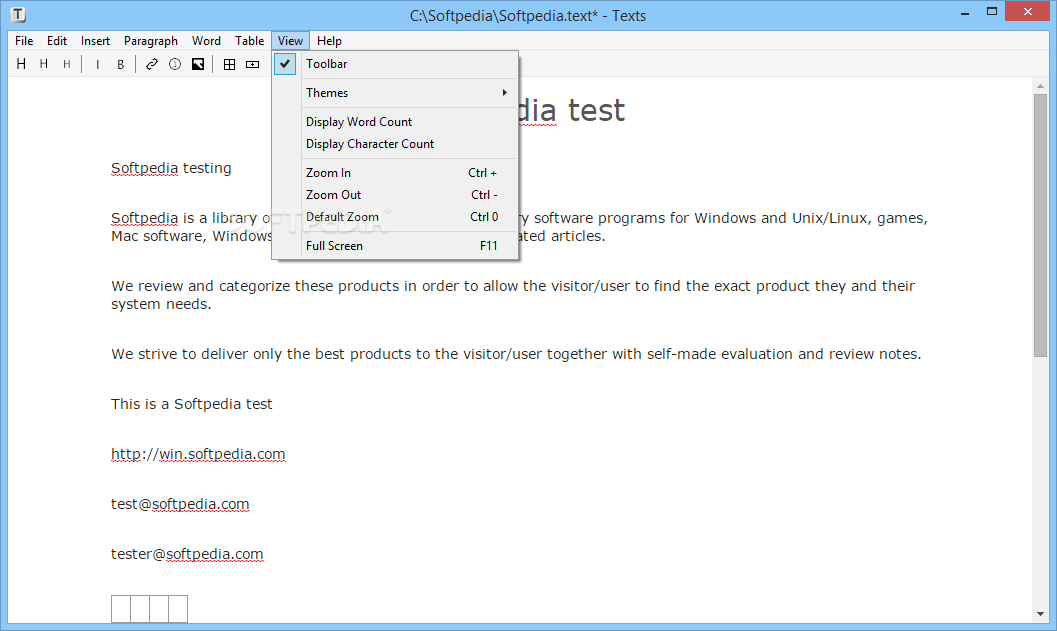Viewport: 1057px width, 631px height.
Task: Insert a footnote using the circled icon
Action: tap(175, 64)
